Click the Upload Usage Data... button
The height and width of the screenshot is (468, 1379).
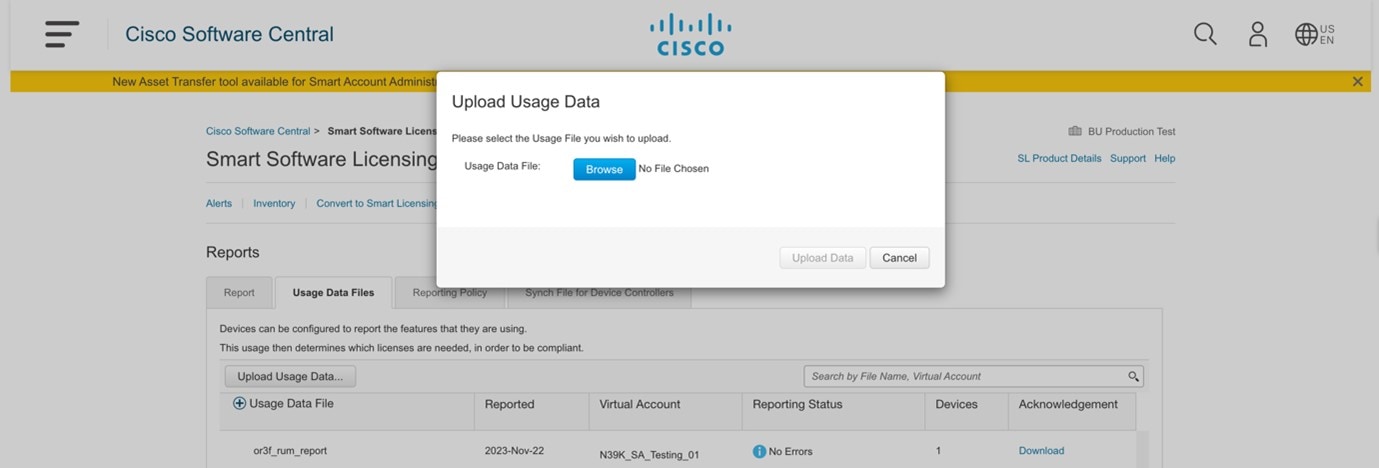(290, 376)
